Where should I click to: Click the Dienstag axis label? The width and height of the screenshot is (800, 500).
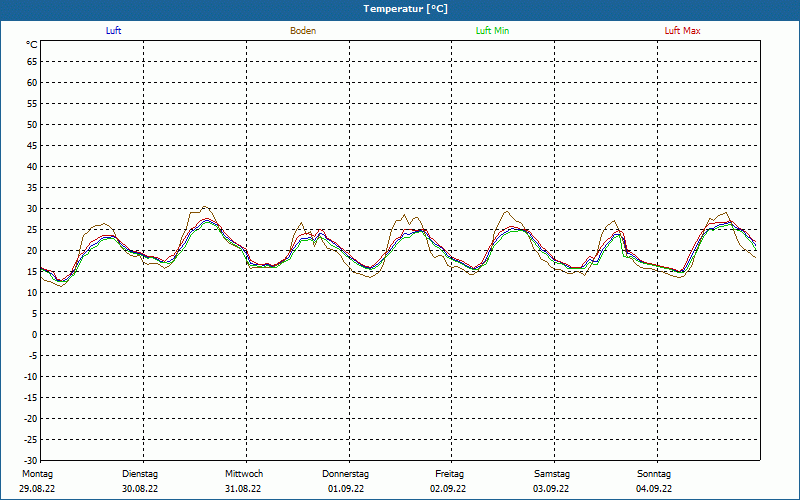[x=140, y=474]
